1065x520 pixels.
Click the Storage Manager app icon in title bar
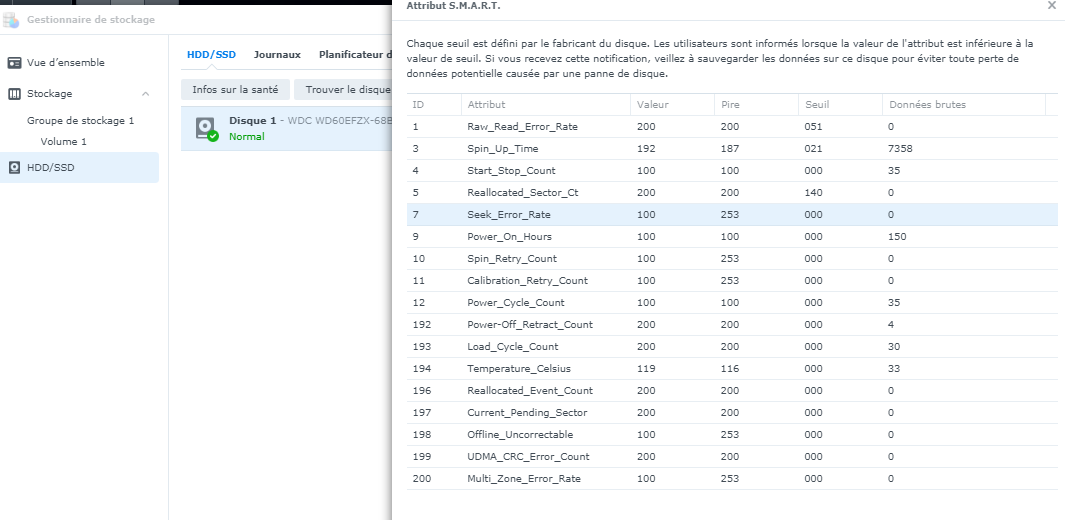[x=12, y=20]
